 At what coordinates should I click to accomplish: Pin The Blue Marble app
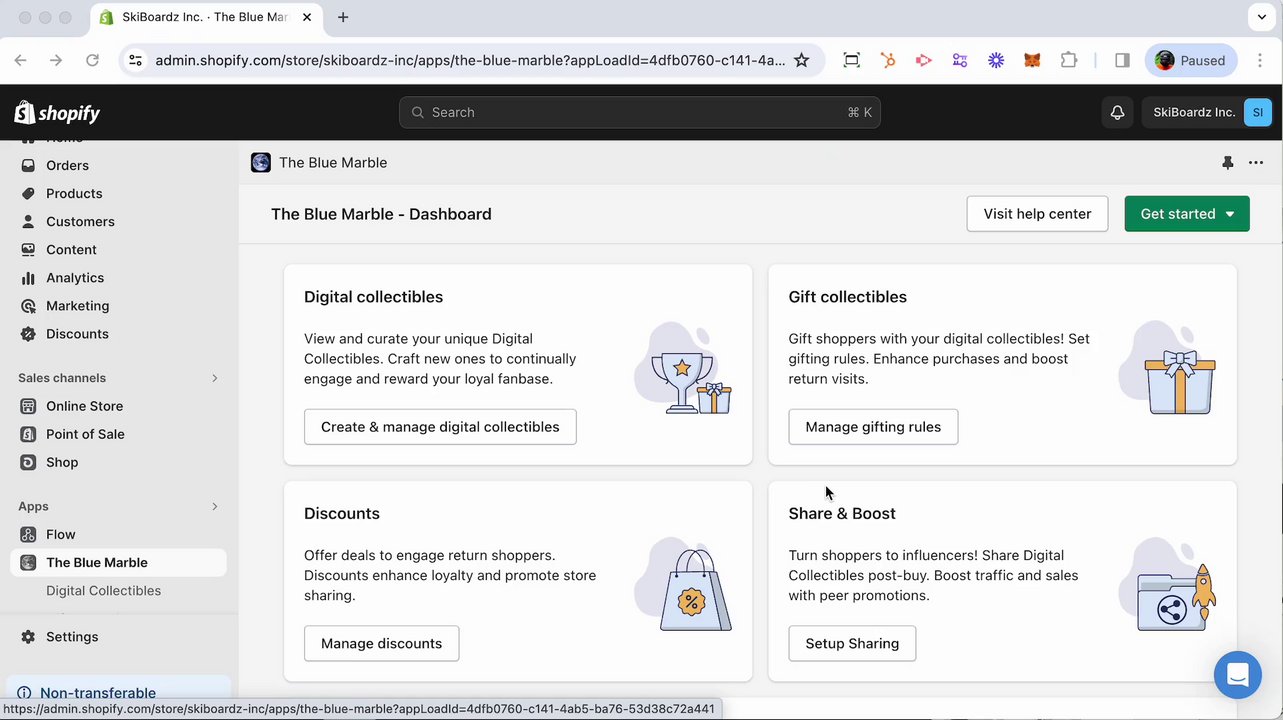tap(1227, 163)
